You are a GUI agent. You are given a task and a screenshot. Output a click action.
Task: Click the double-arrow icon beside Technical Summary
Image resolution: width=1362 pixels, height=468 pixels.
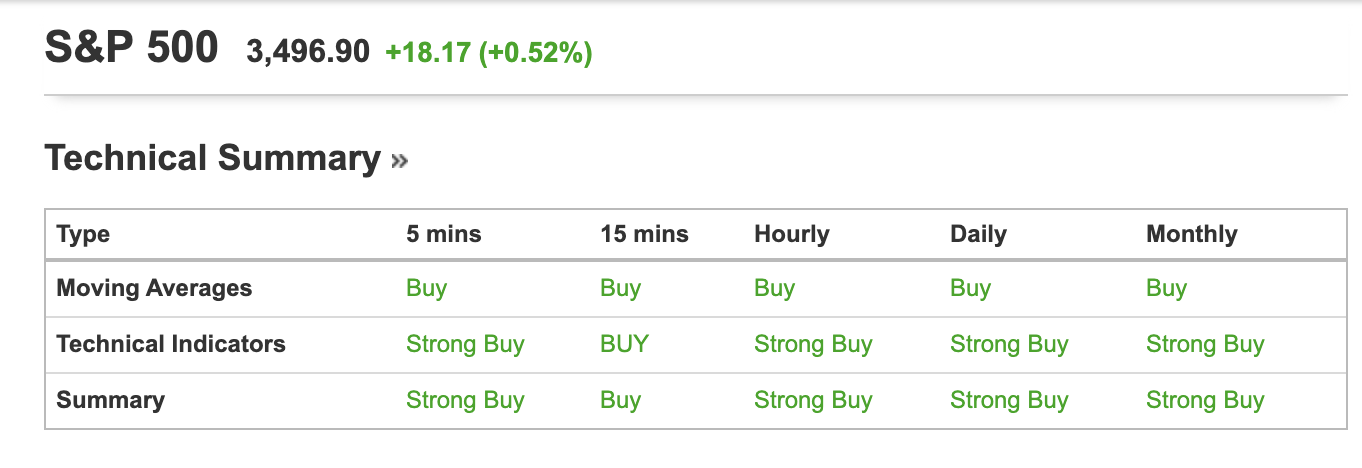[x=400, y=160]
